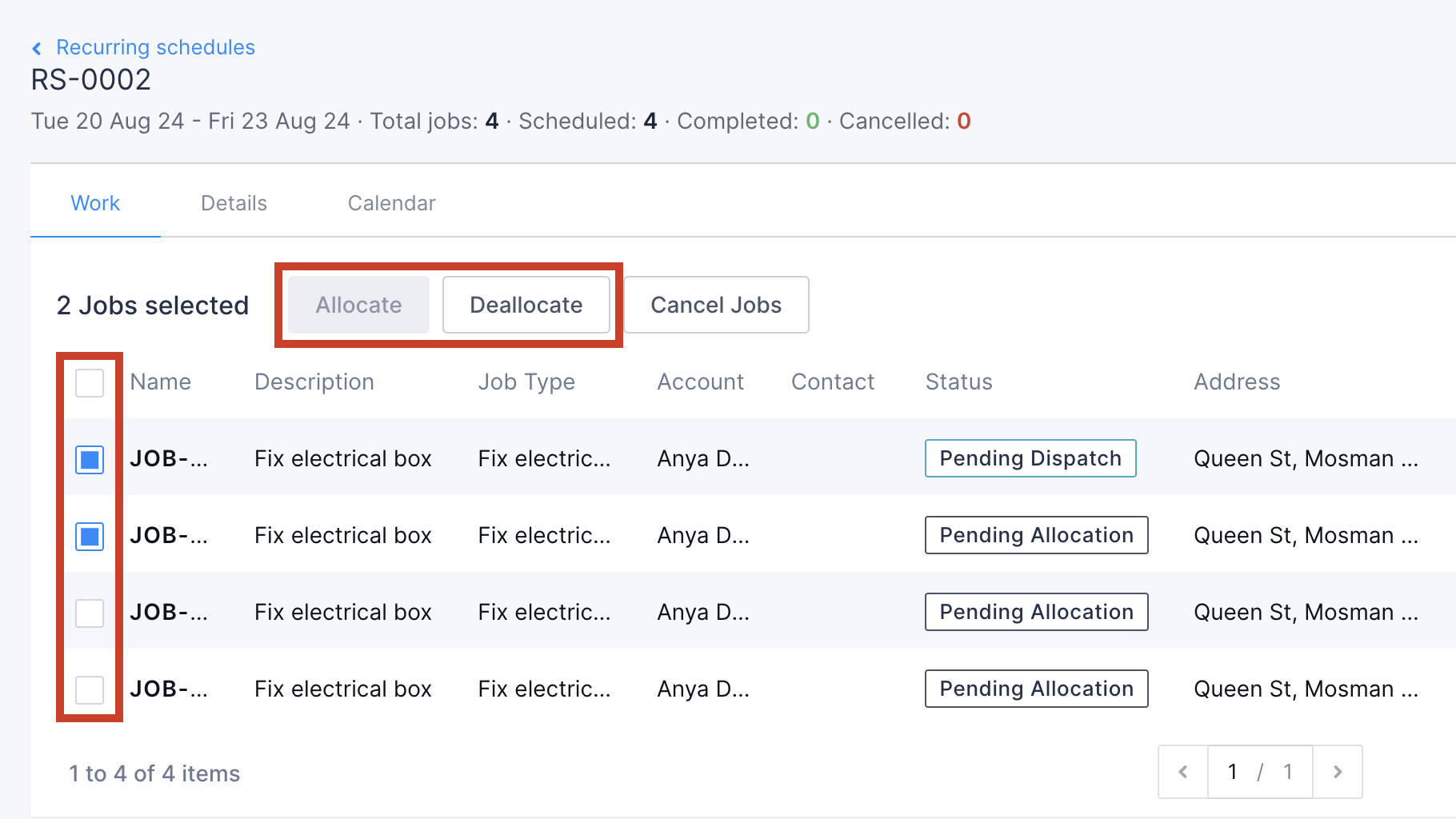
Task: Click the page number input field
Action: 1232,772
